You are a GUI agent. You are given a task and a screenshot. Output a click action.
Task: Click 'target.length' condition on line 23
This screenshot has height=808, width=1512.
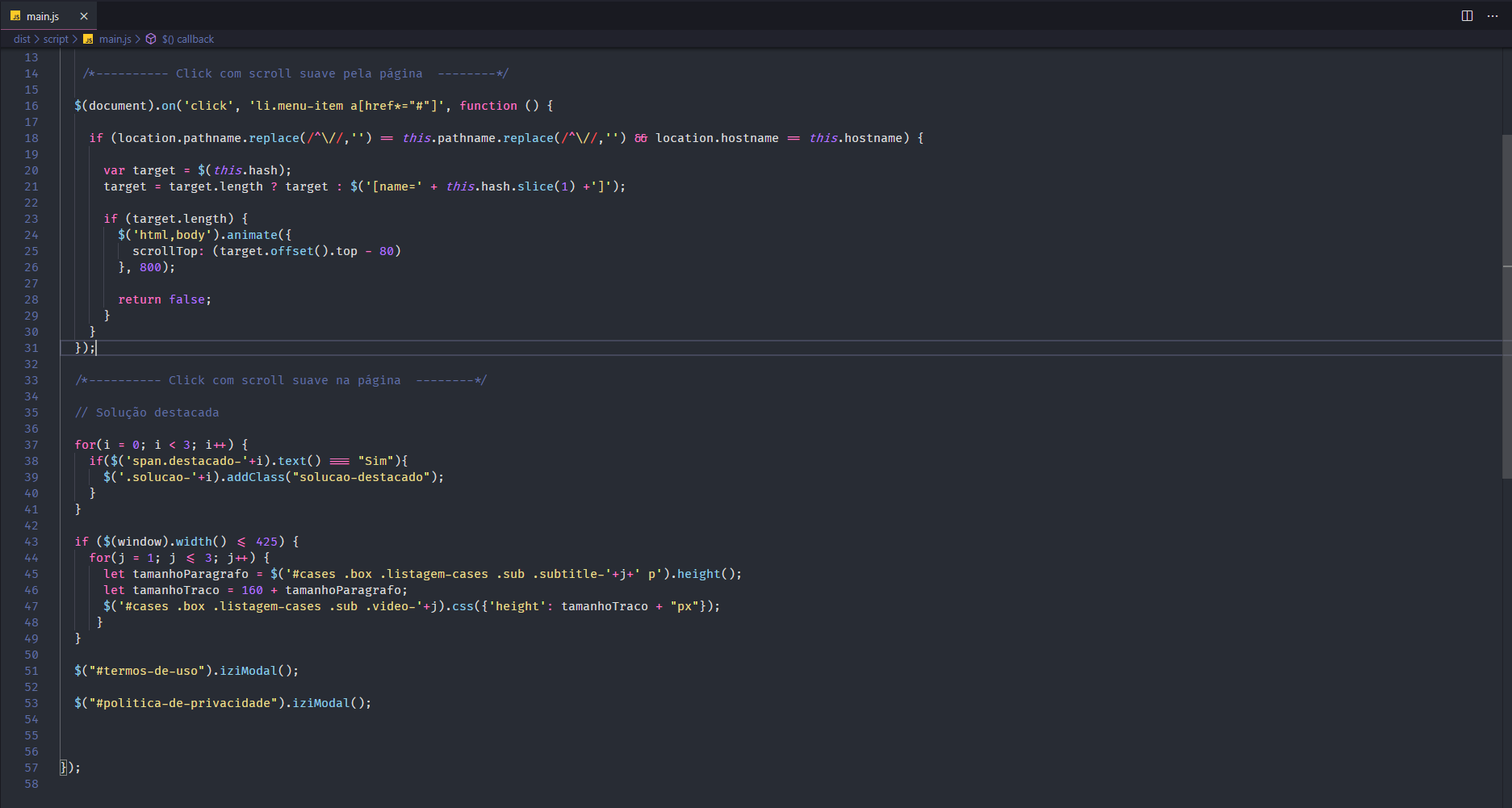pyautogui.click(x=179, y=219)
